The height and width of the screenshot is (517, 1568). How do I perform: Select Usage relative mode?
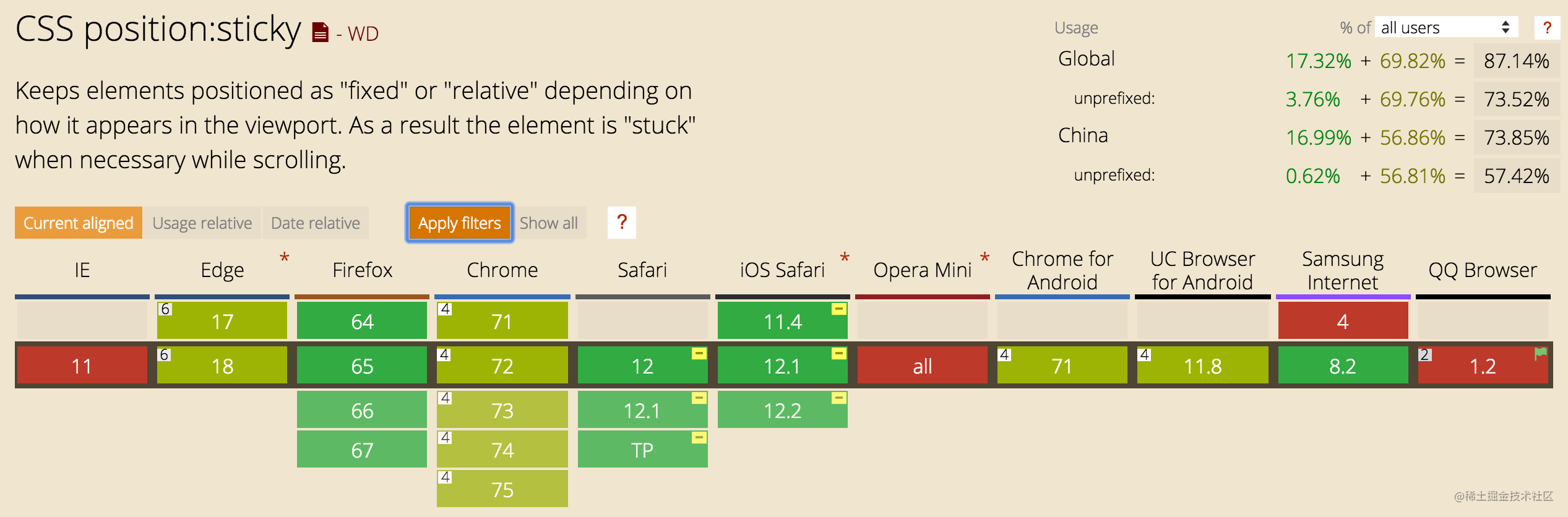point(203,223)
